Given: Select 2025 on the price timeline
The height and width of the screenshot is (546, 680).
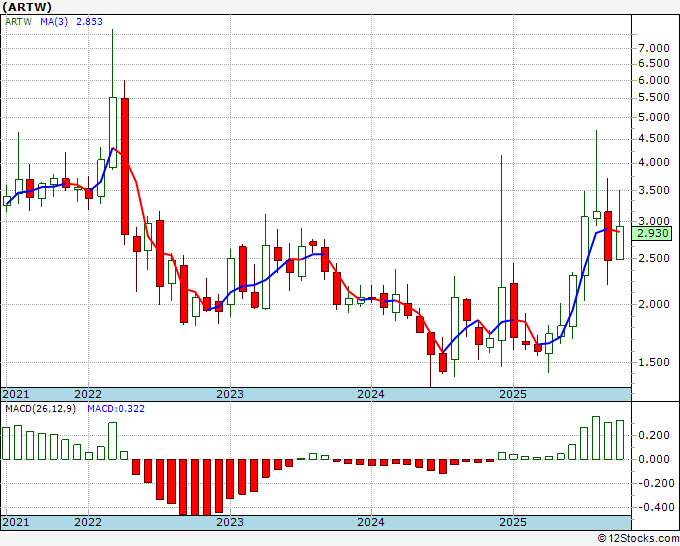Looking at the screenshot, I should point(512,394).
